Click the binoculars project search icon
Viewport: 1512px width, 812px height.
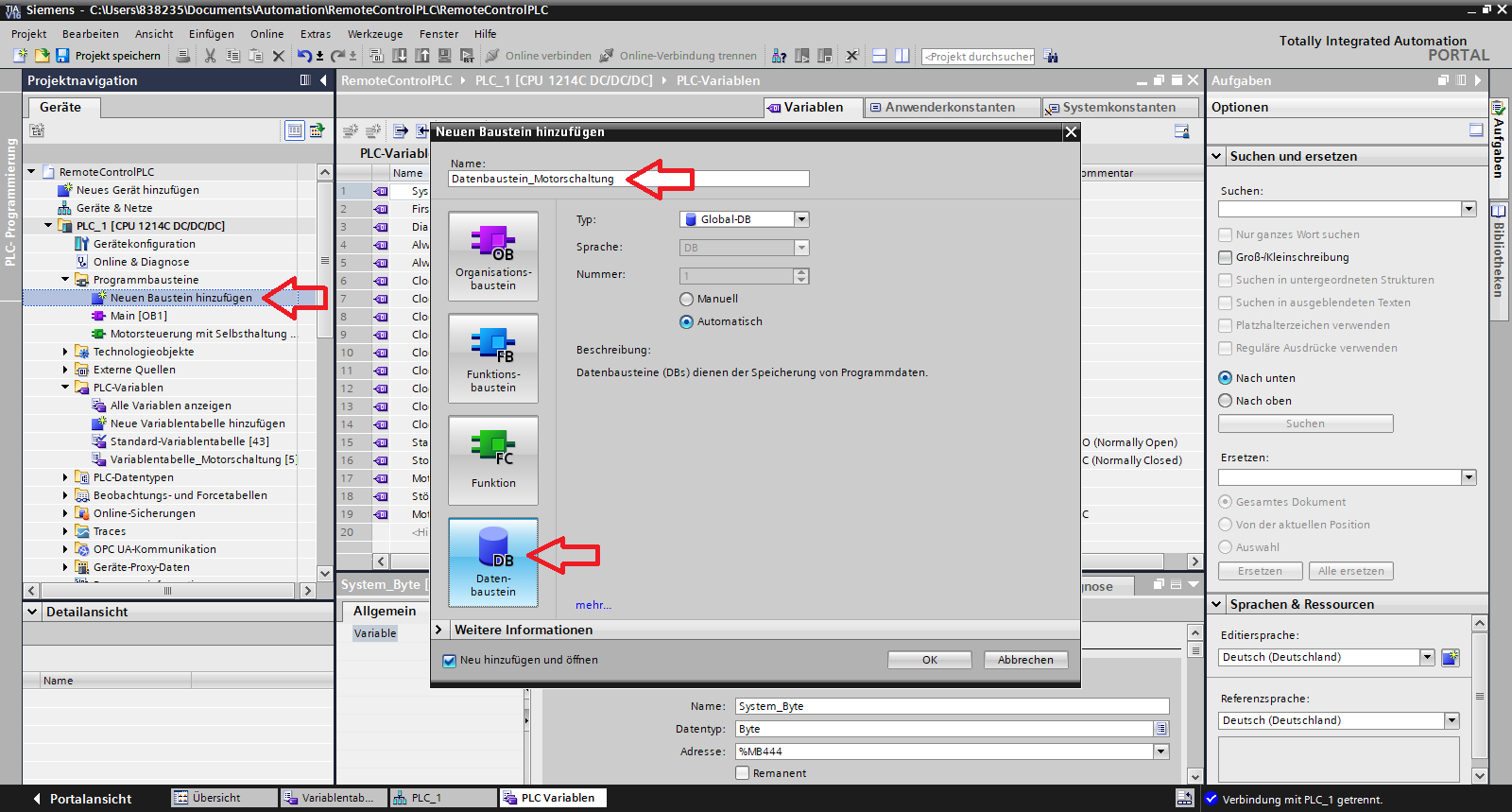point(1051,56)
